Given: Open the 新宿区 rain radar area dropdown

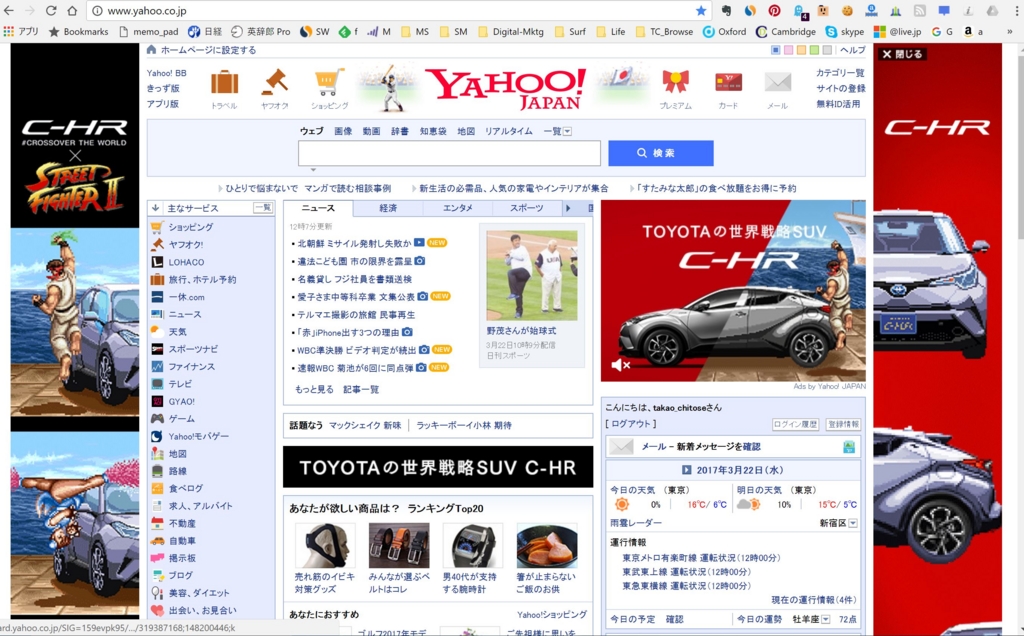Looking at the screenshot, I should (x=852, y=523).
